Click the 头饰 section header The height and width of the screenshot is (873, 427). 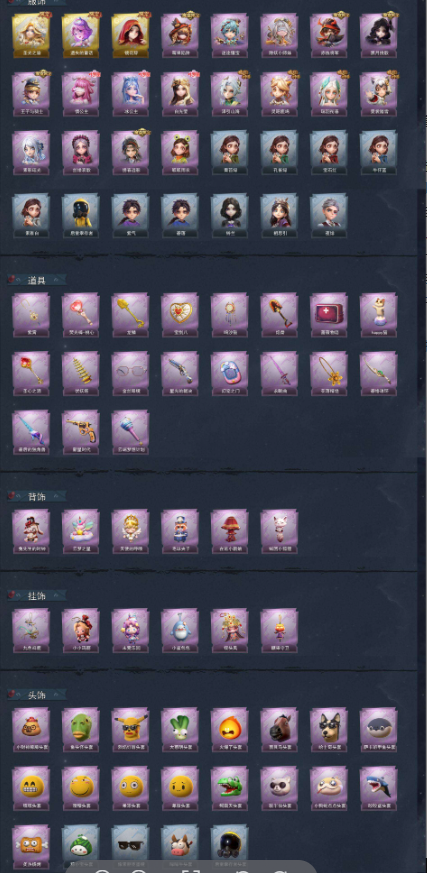click(37, 694)
